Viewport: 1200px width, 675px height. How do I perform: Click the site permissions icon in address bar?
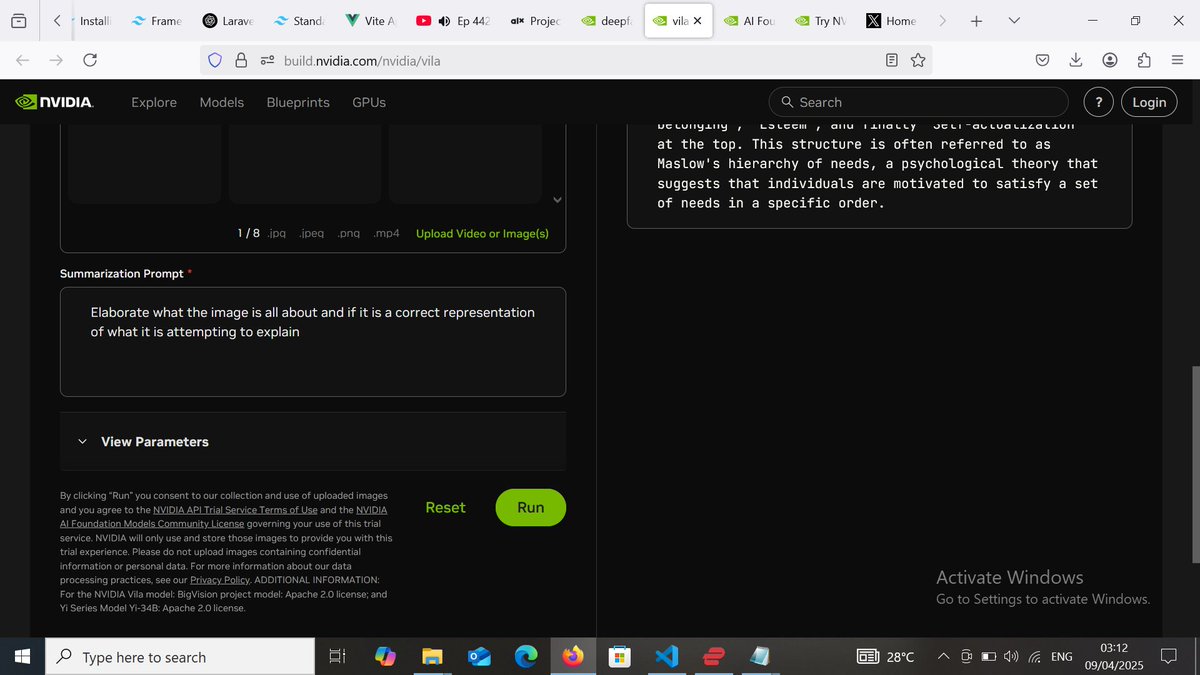pos(267,60)
